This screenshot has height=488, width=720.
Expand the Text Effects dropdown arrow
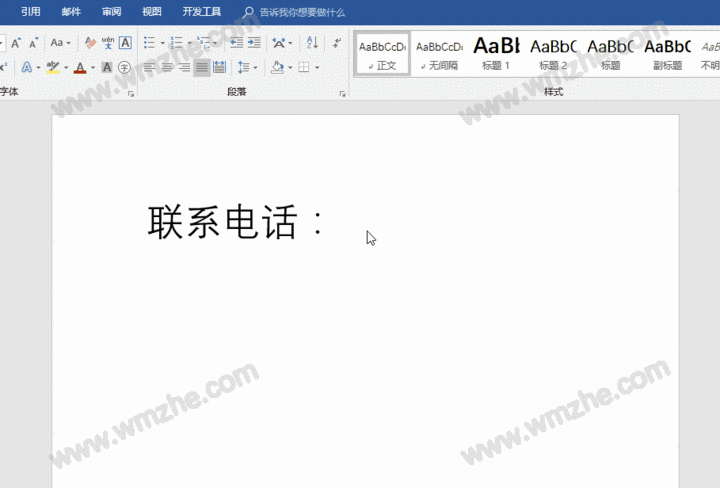38,68
